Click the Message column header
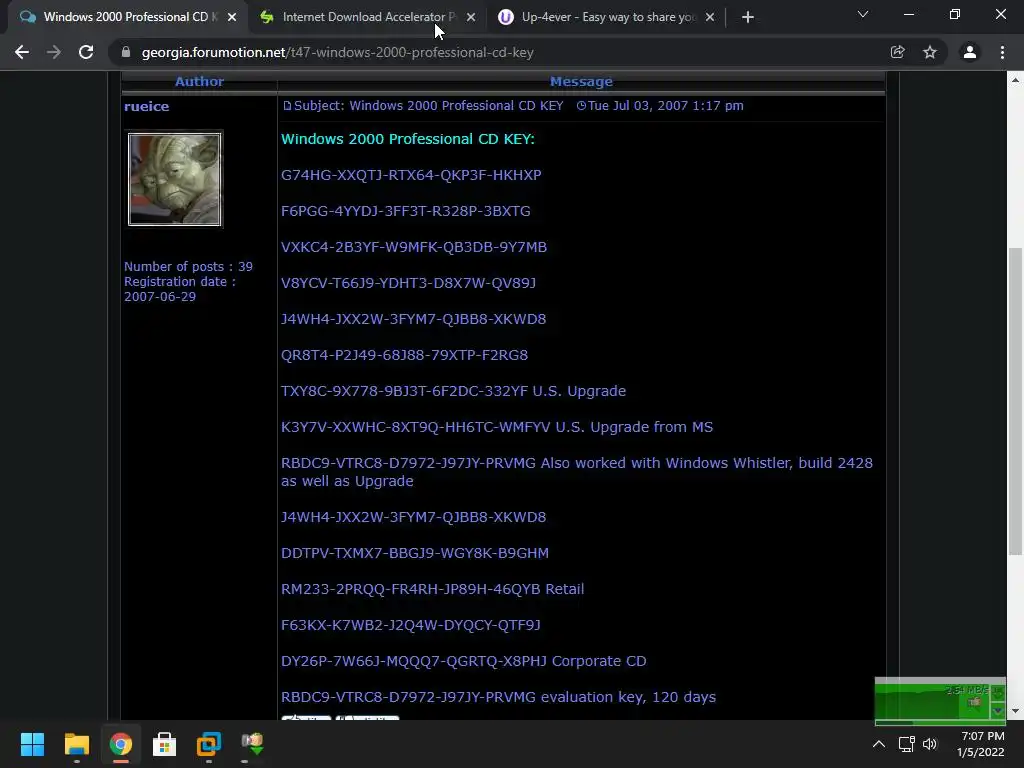This screenshot has height=768, width=1024. [581, 82]
